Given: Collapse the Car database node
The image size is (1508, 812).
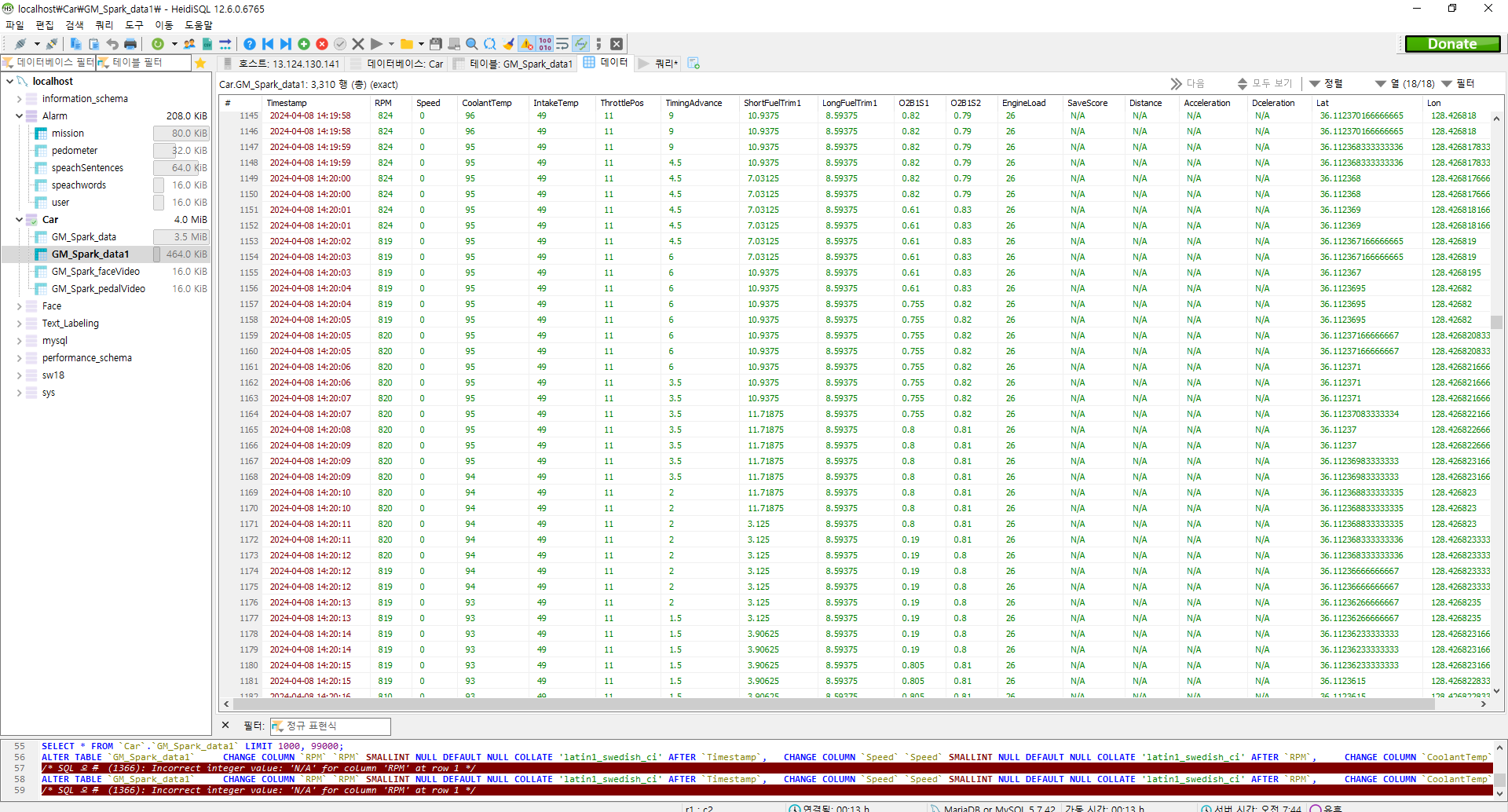Looking at the screenshot, I should pyautogui.click(x=19, y=220).
